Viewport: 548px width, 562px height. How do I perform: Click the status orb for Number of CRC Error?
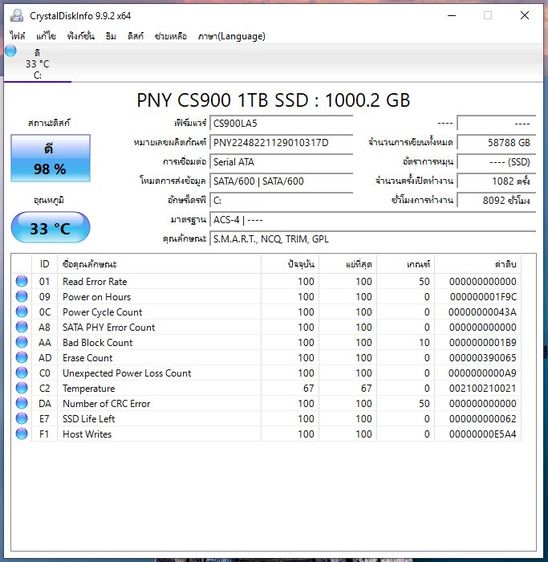click(x=22, y=403)
